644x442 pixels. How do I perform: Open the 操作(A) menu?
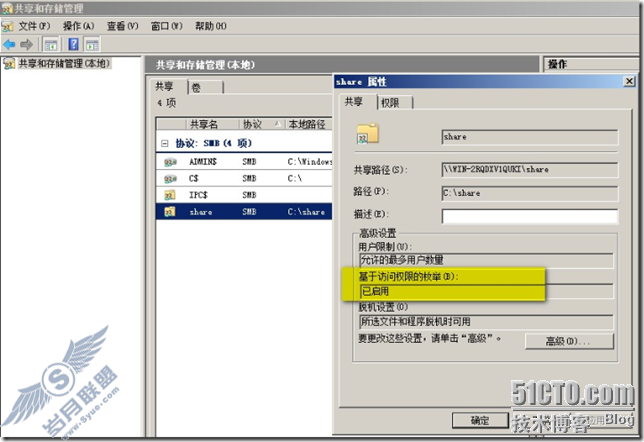coord(78,26)
